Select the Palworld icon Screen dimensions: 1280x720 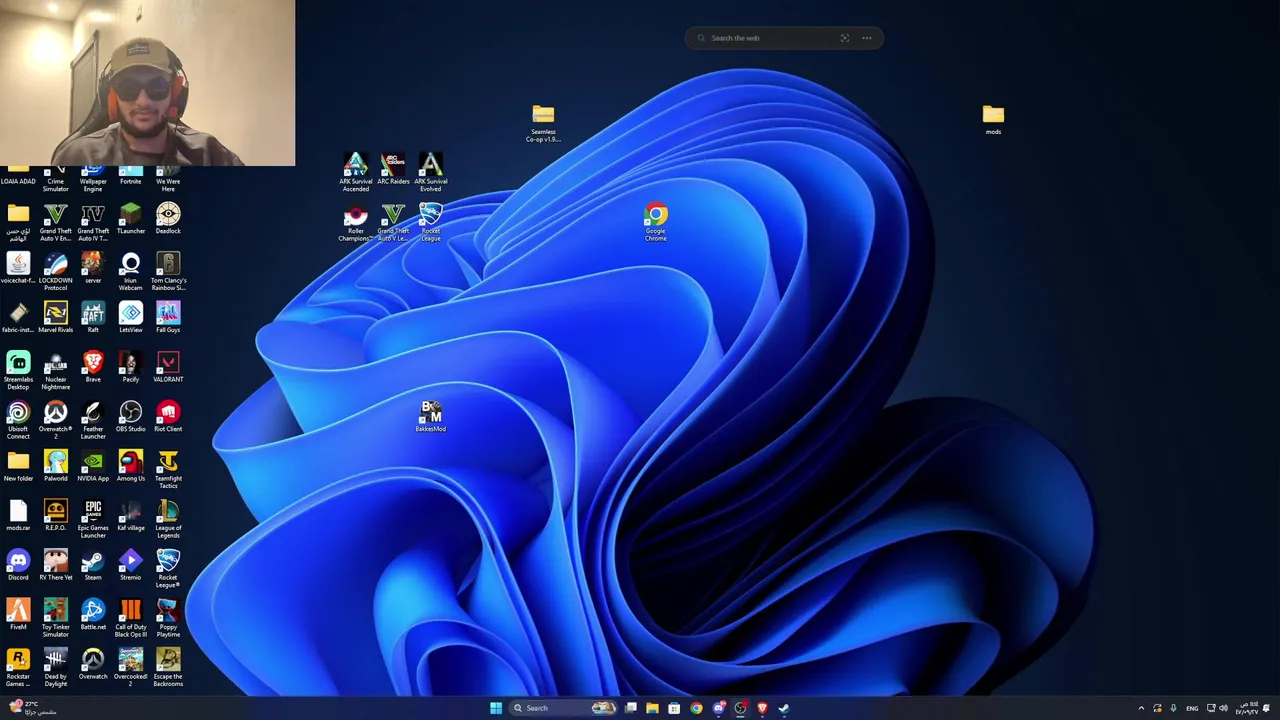tap(55, 466)
